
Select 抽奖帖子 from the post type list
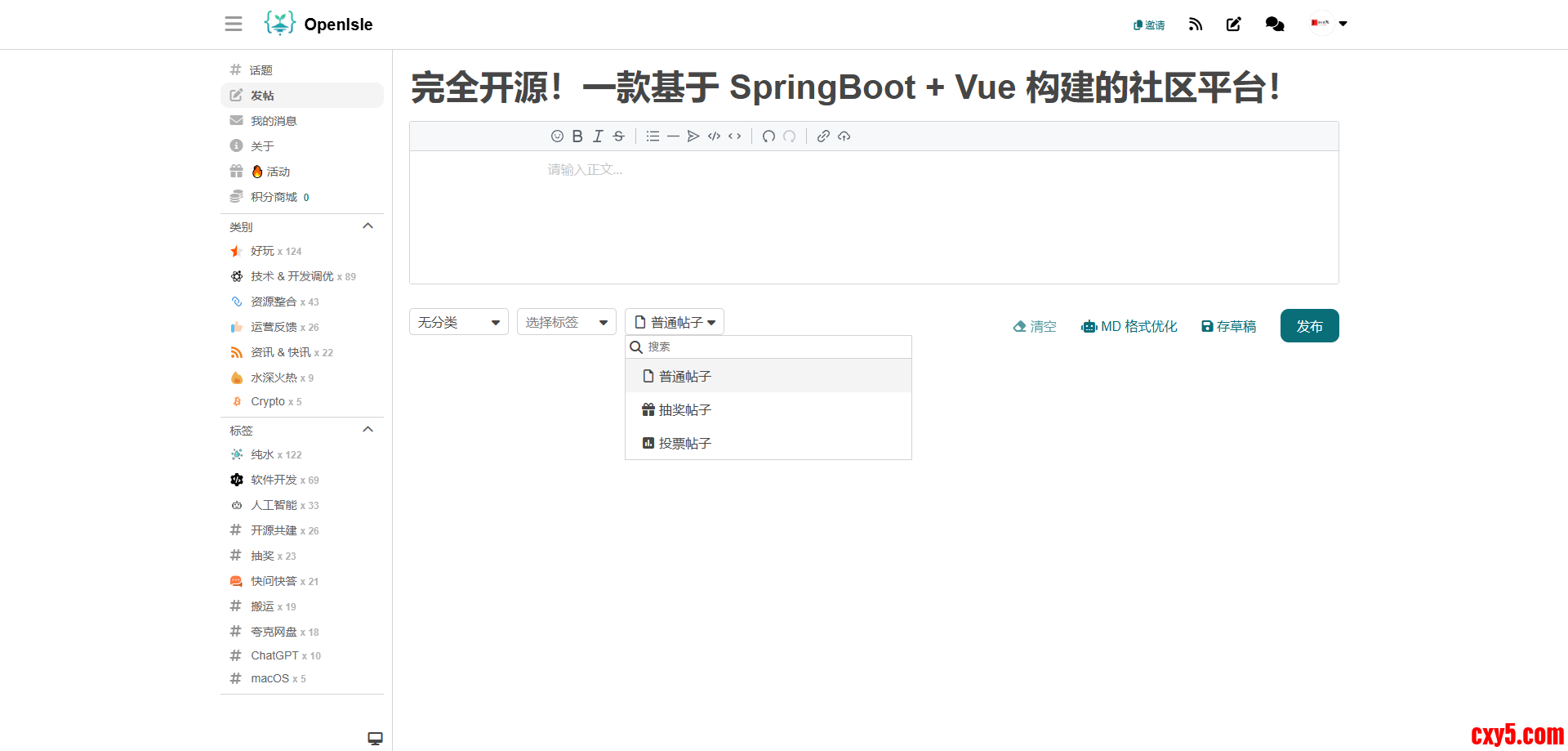tap(684, 410)
